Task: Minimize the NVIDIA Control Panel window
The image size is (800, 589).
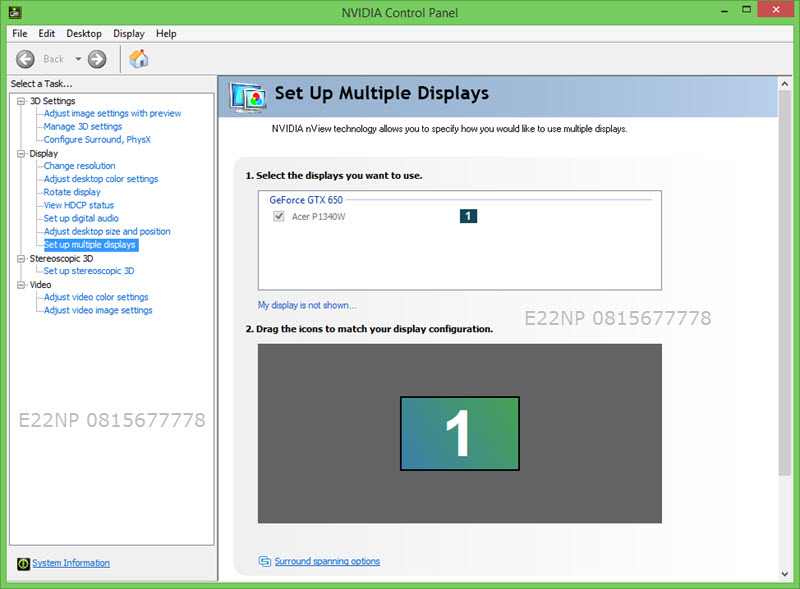Action: coord(724,10)
